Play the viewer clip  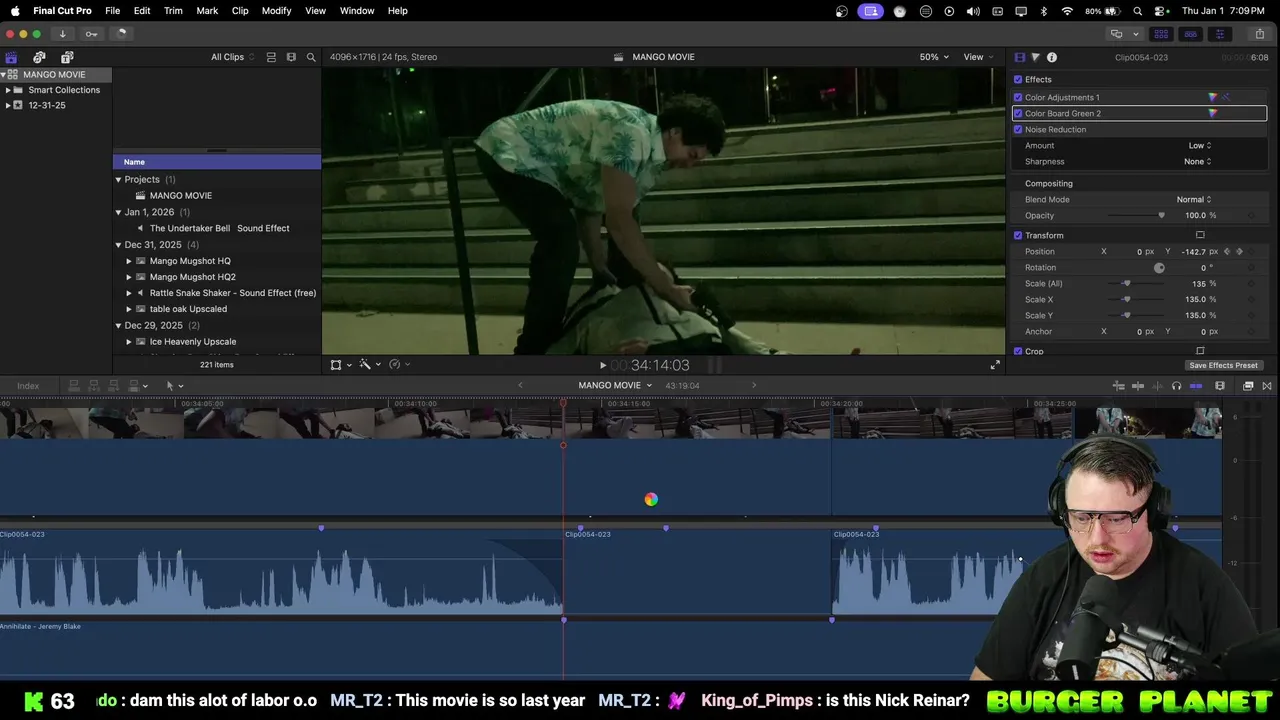602,365
